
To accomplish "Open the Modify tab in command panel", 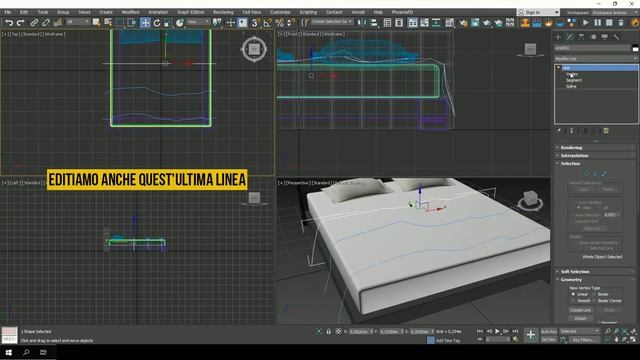I will tap(570, 37).
